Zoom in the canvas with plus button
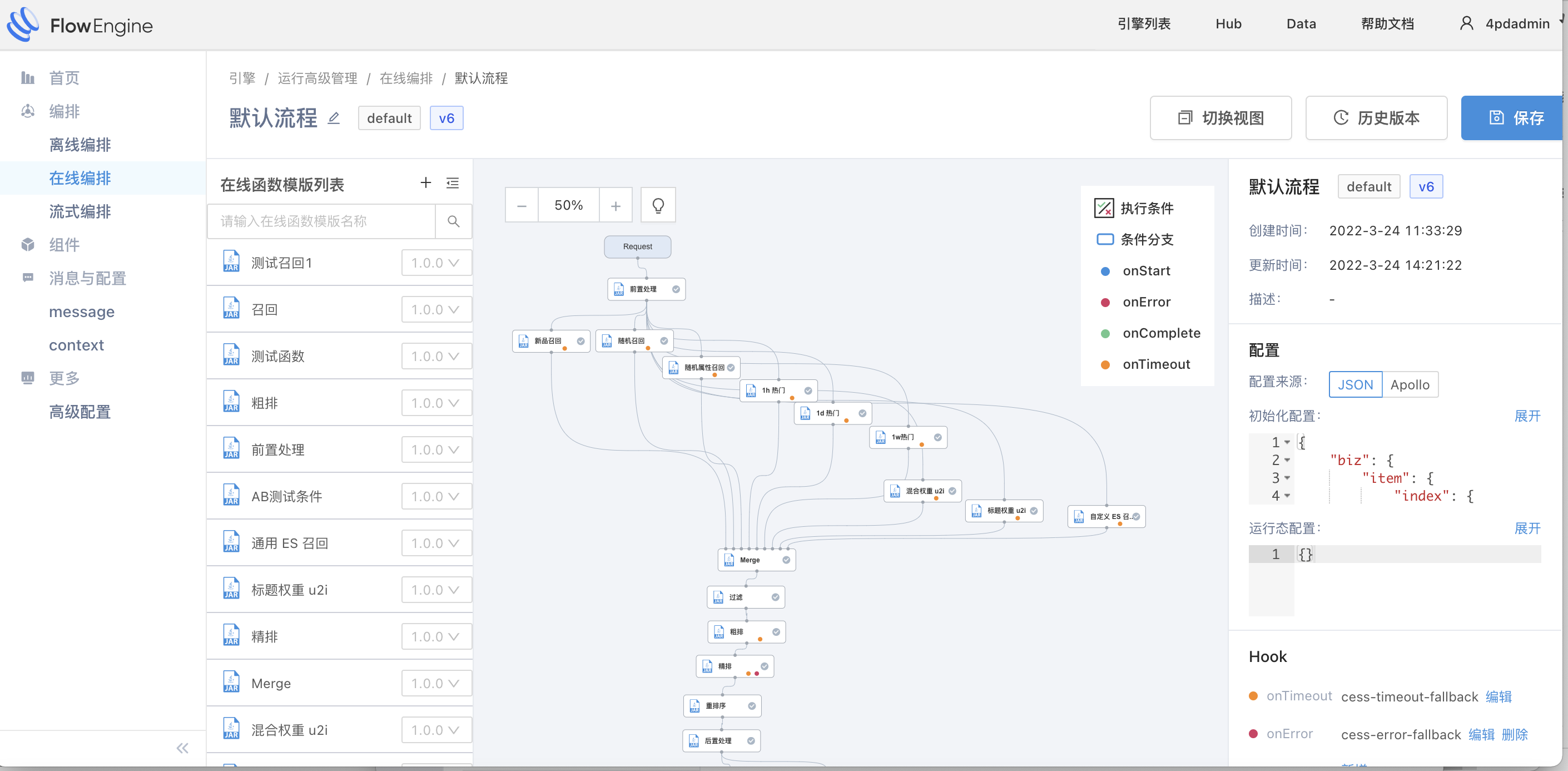This screenshot has width=1568, height=771. pyautogui.click(x=616, y=206)
